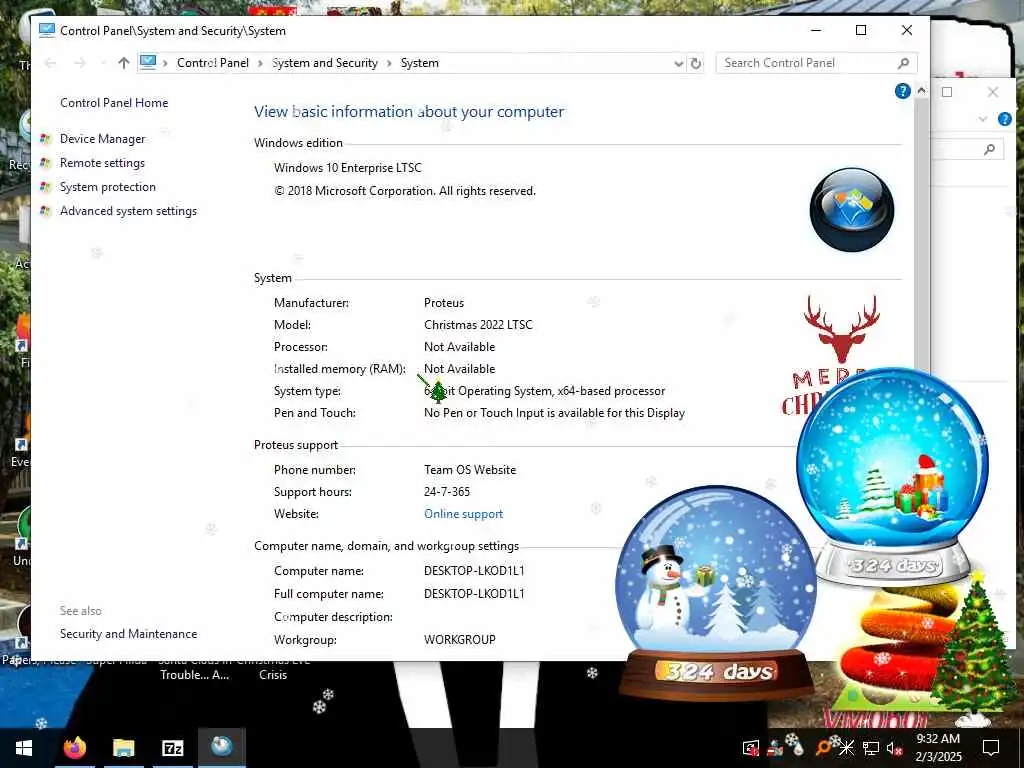Screen dimensions: 1024x768
Task: Expand chevron before Control Panel breadcrumb
Action: 165,63
